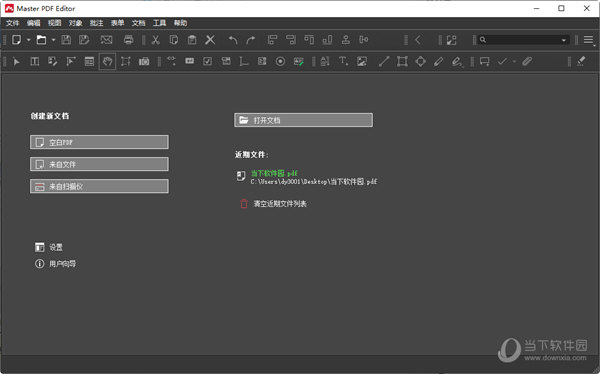This screenshot has width=600, height=374.
Task: Click the Align left objects icon
Action: 272,40
